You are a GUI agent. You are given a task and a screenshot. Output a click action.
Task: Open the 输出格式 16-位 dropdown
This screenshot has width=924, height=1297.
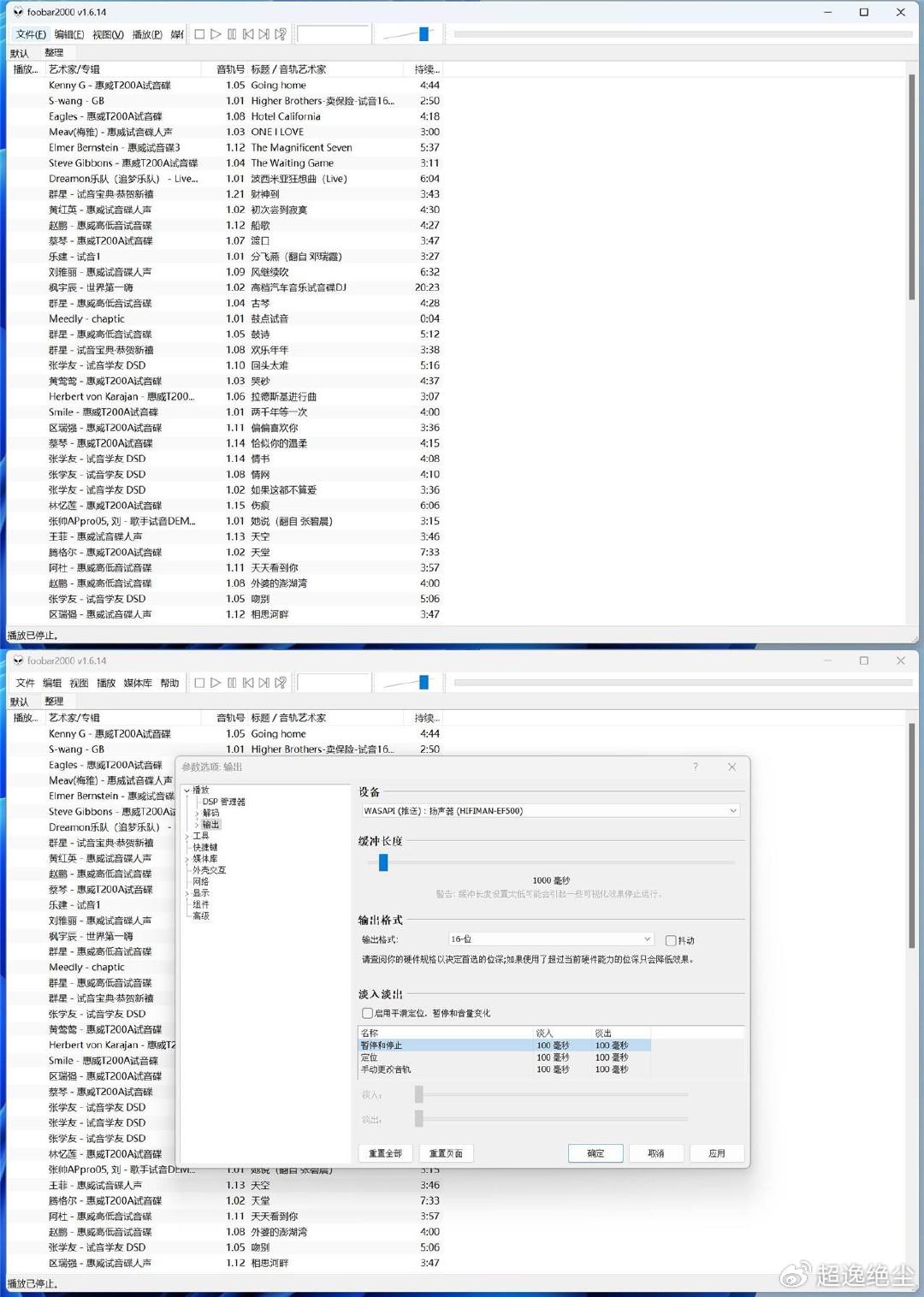pos(550,939)
